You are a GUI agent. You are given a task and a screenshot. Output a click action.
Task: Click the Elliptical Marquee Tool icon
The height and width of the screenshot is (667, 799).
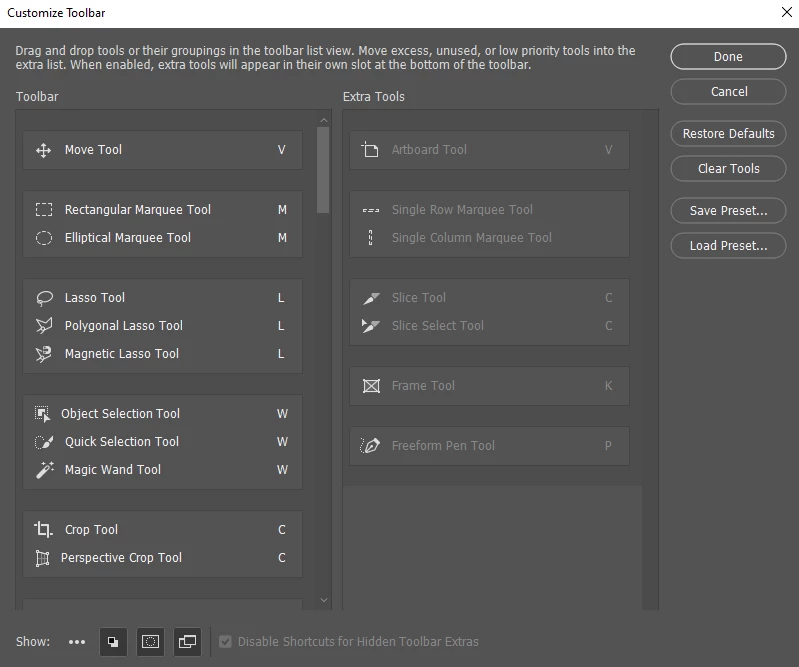pos(44,238)
